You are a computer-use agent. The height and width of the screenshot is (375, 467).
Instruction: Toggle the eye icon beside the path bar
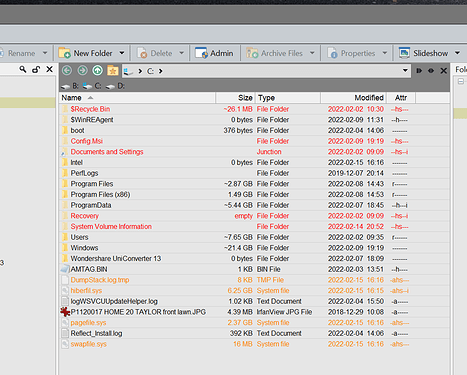point(431,71)
